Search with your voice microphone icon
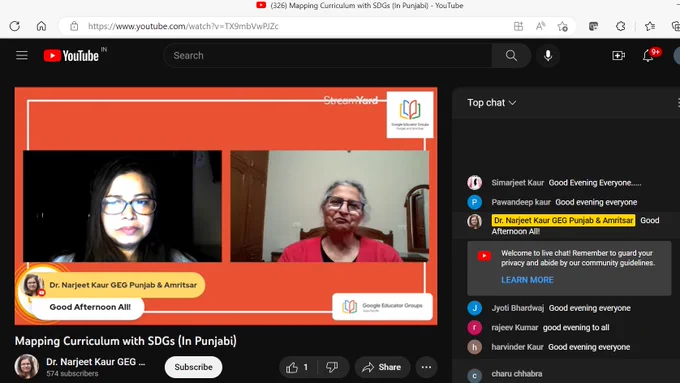The width and height of the screenshot is (680, 383). point(548,56)
